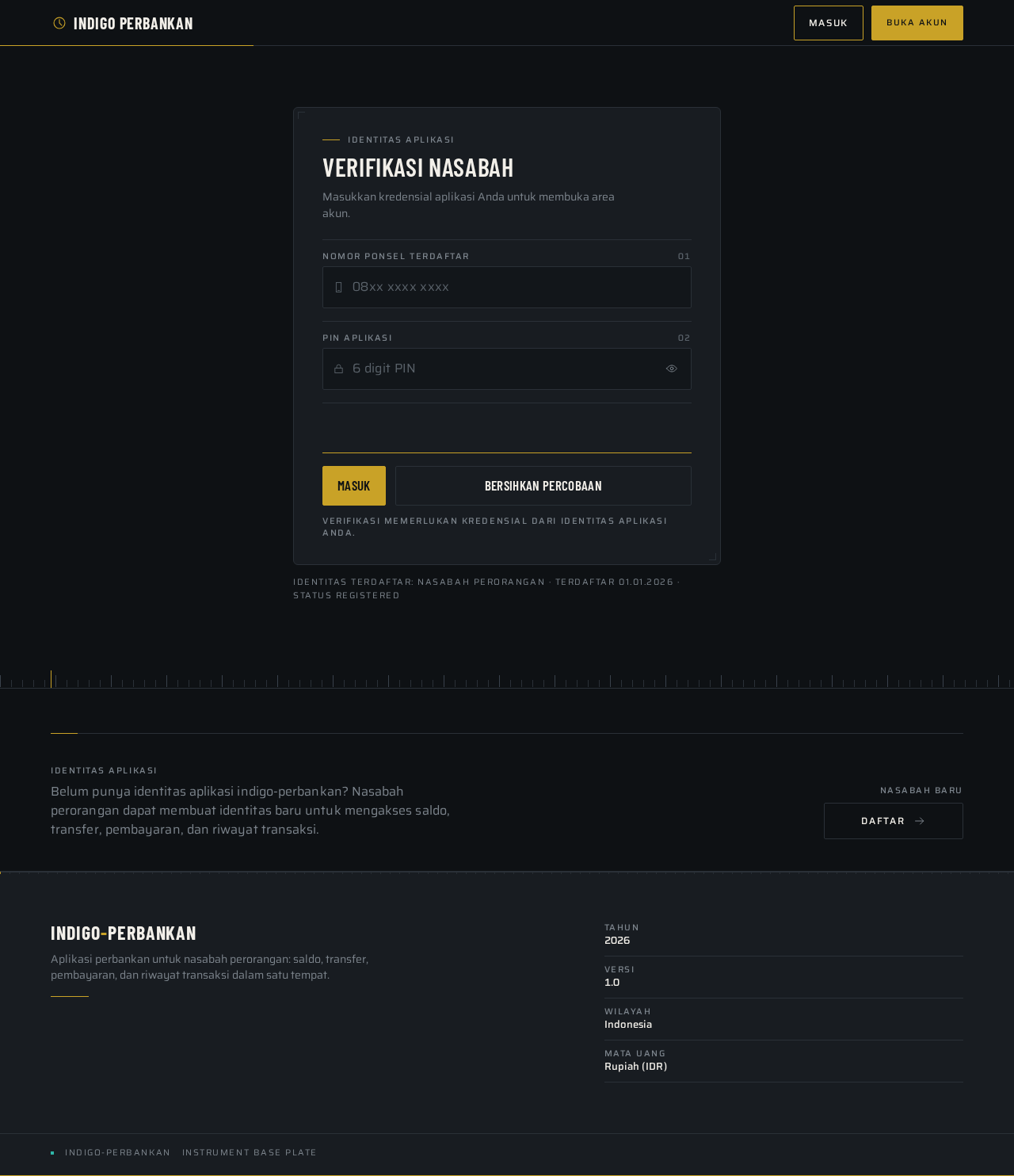Viewport: 1014px width, 1176px height.
Task: Click the arrow icon on the Daftar button
Action: 920,821
